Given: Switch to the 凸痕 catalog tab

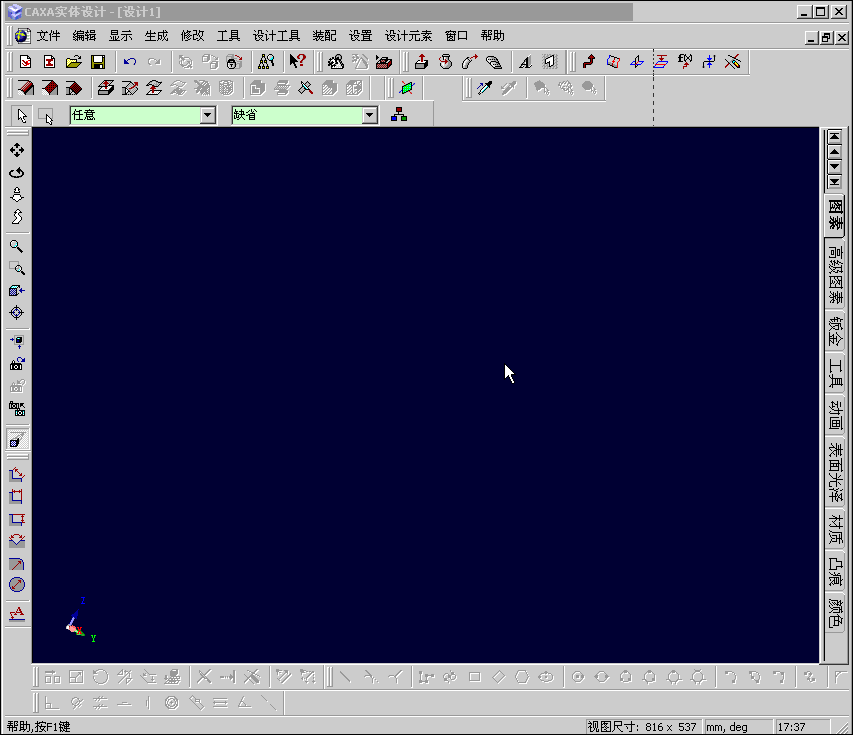Looking at the screenshot, I should 835,571.
